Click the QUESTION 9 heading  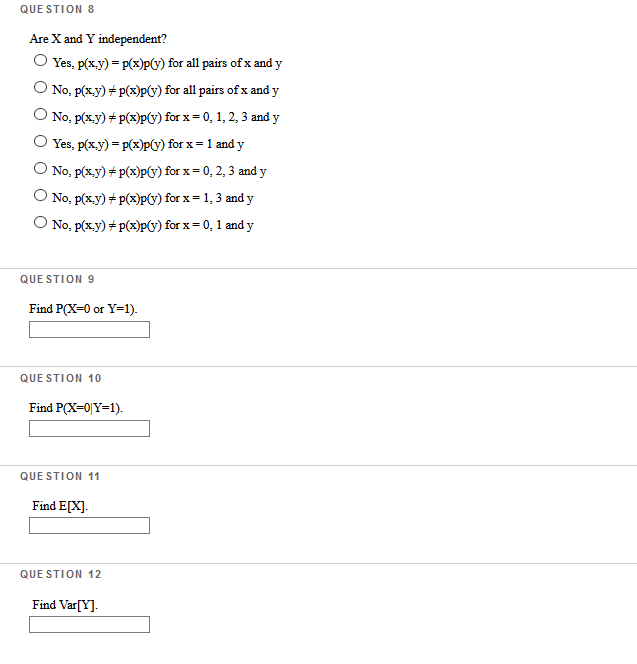click(57, 279)
